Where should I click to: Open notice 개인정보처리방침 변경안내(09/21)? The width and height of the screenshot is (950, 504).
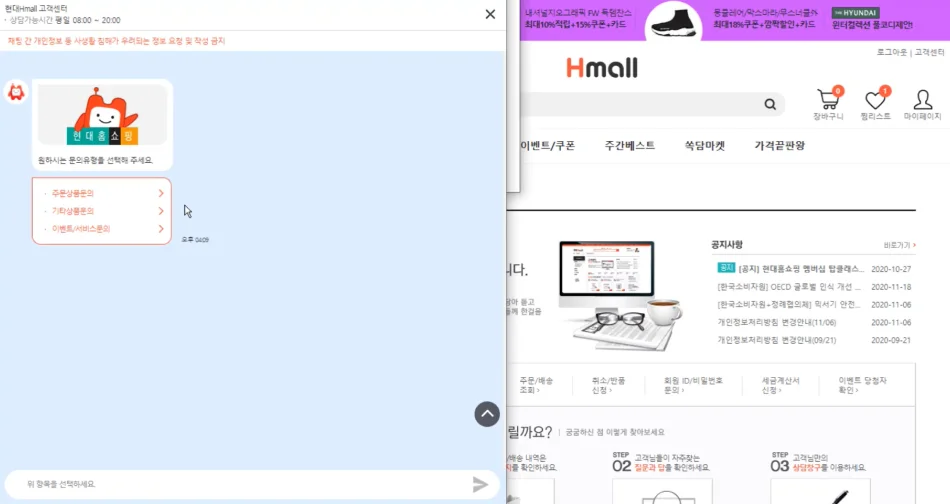pyautogui.click(x=777, y=340)
